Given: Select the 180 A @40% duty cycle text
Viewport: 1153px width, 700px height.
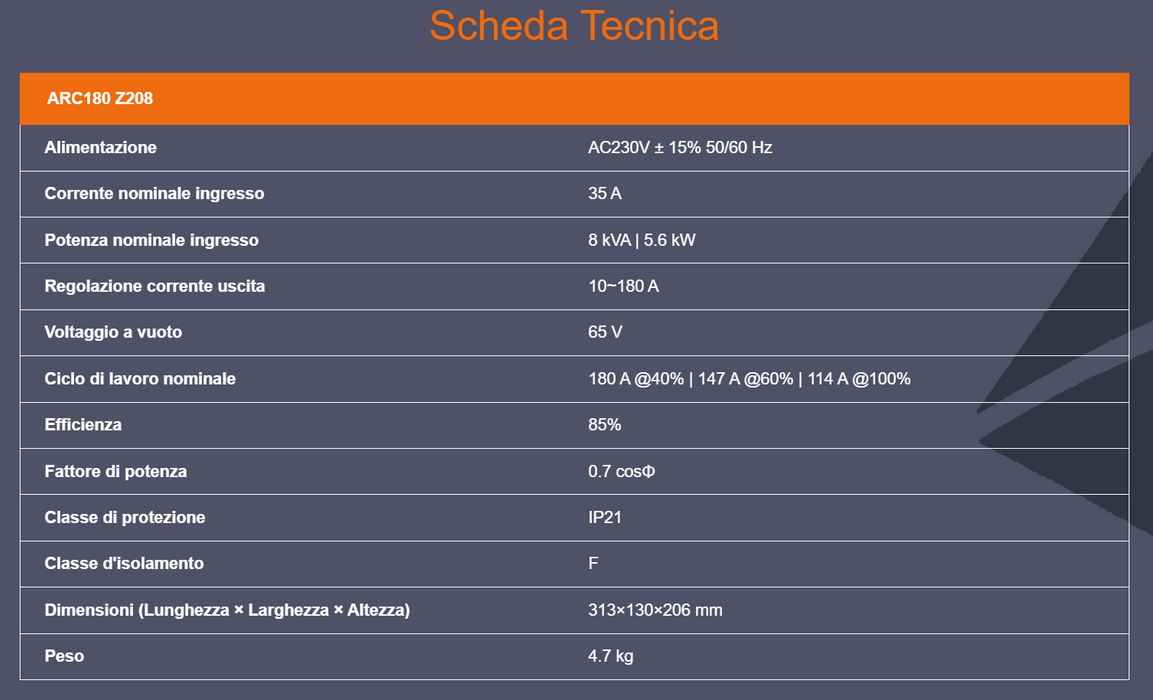Looking at the screenshot, I should tap(636, 379).
